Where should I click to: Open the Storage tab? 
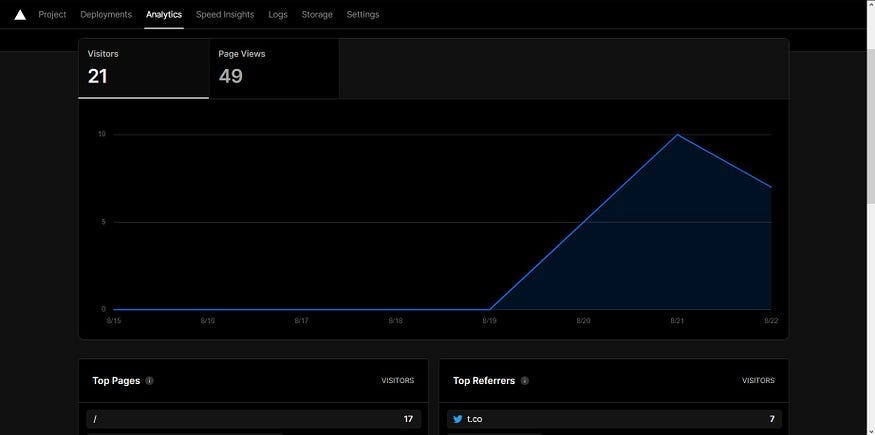point(317,14)
